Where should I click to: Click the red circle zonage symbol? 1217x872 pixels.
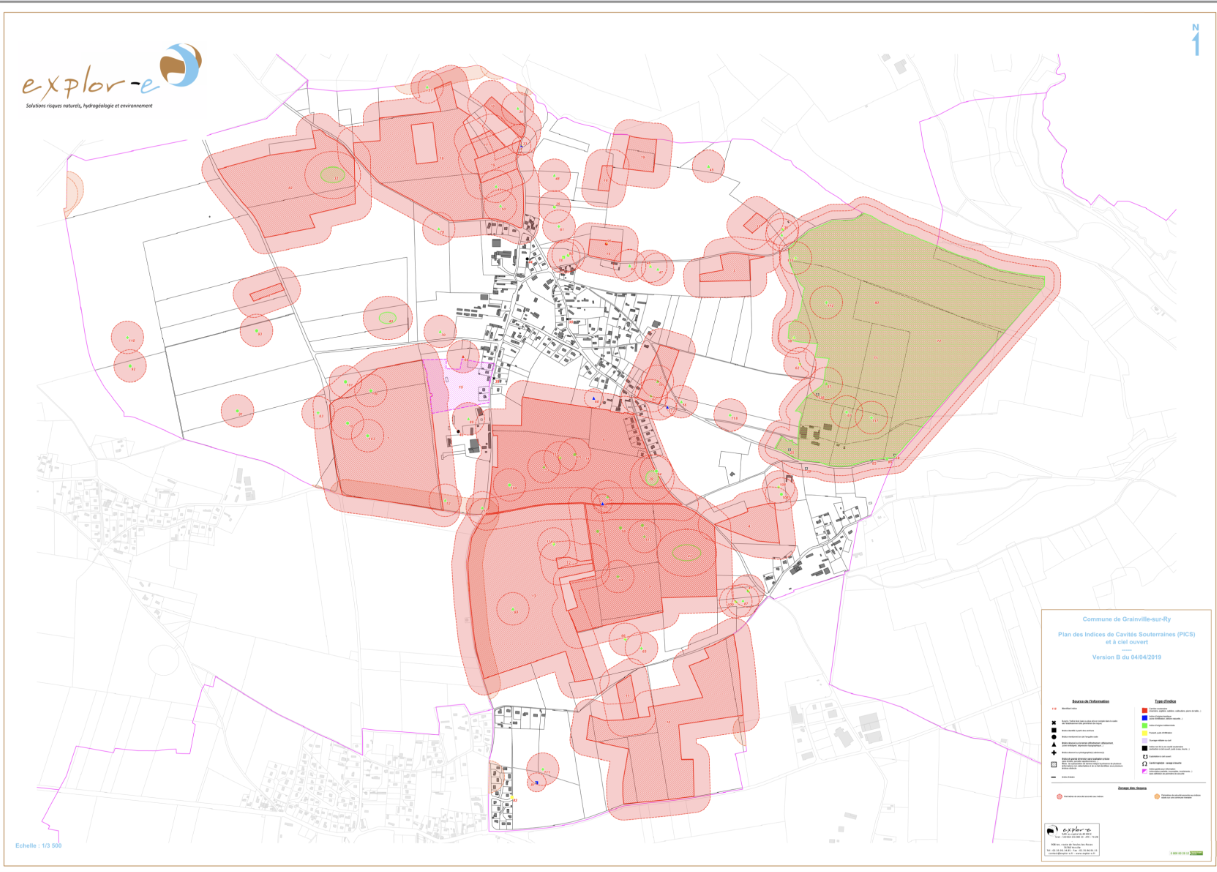(1059, 797)
